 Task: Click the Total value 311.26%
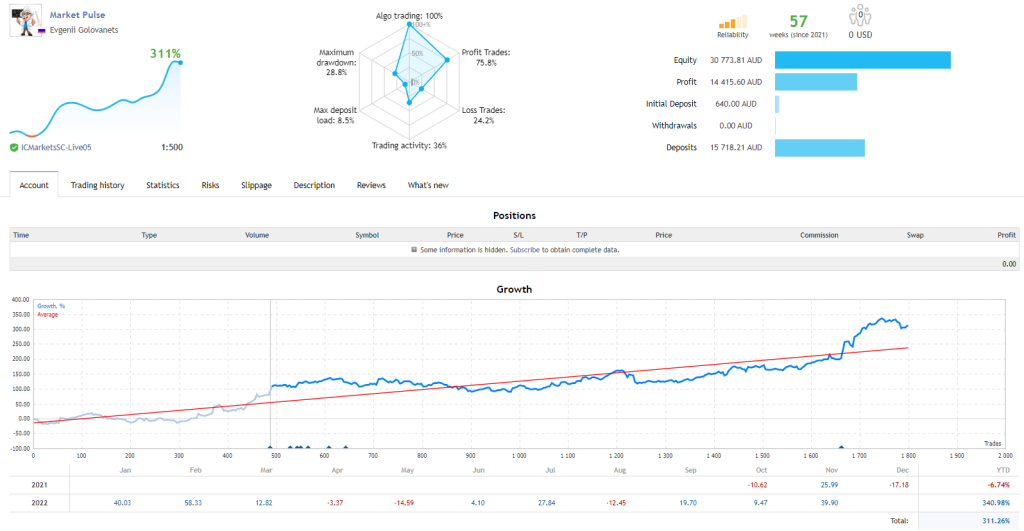pos(995,521)
